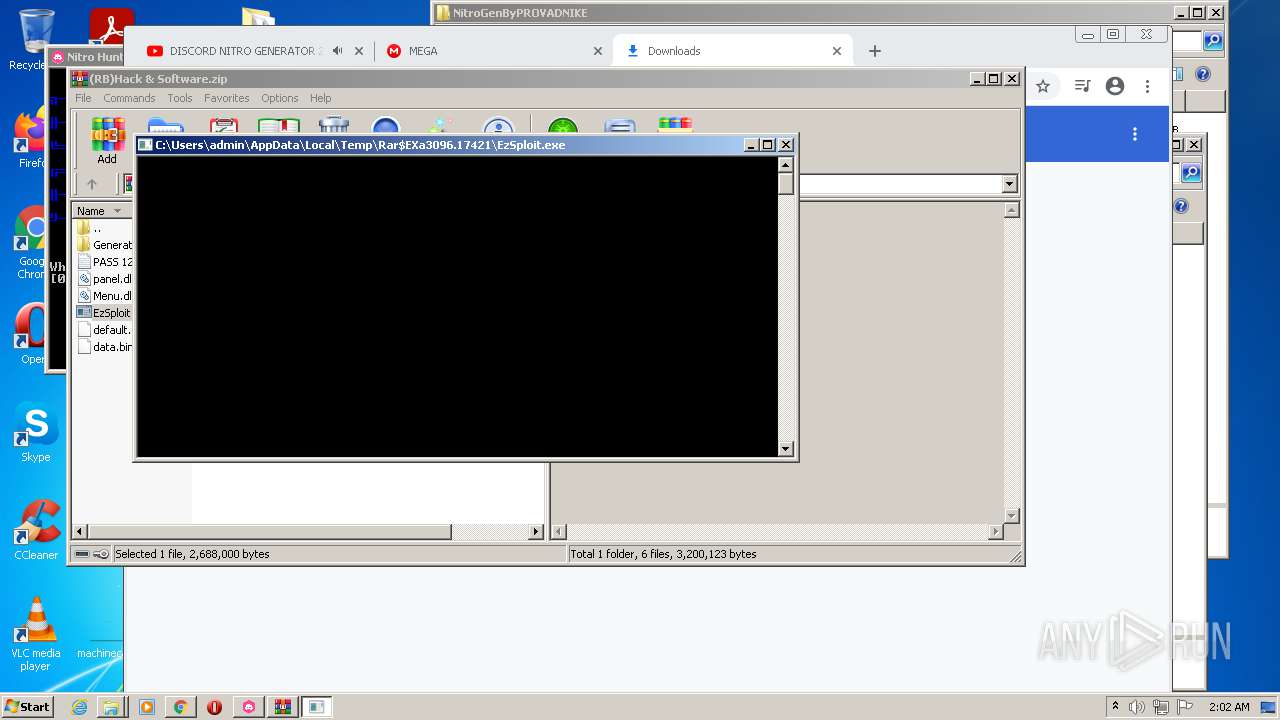This screenshot has height=720, width=1280.
Task: Open Windows Start menu
Action: 27,707
